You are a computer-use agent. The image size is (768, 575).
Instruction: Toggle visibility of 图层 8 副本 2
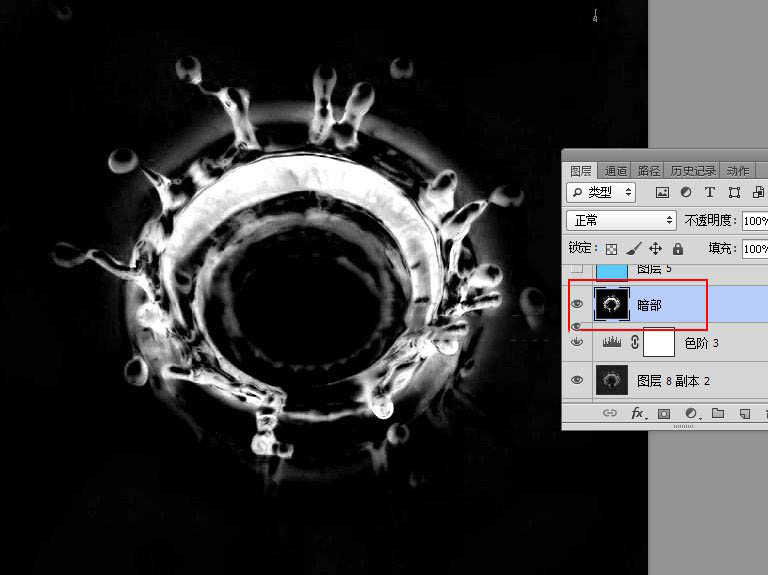pos(577,380)
